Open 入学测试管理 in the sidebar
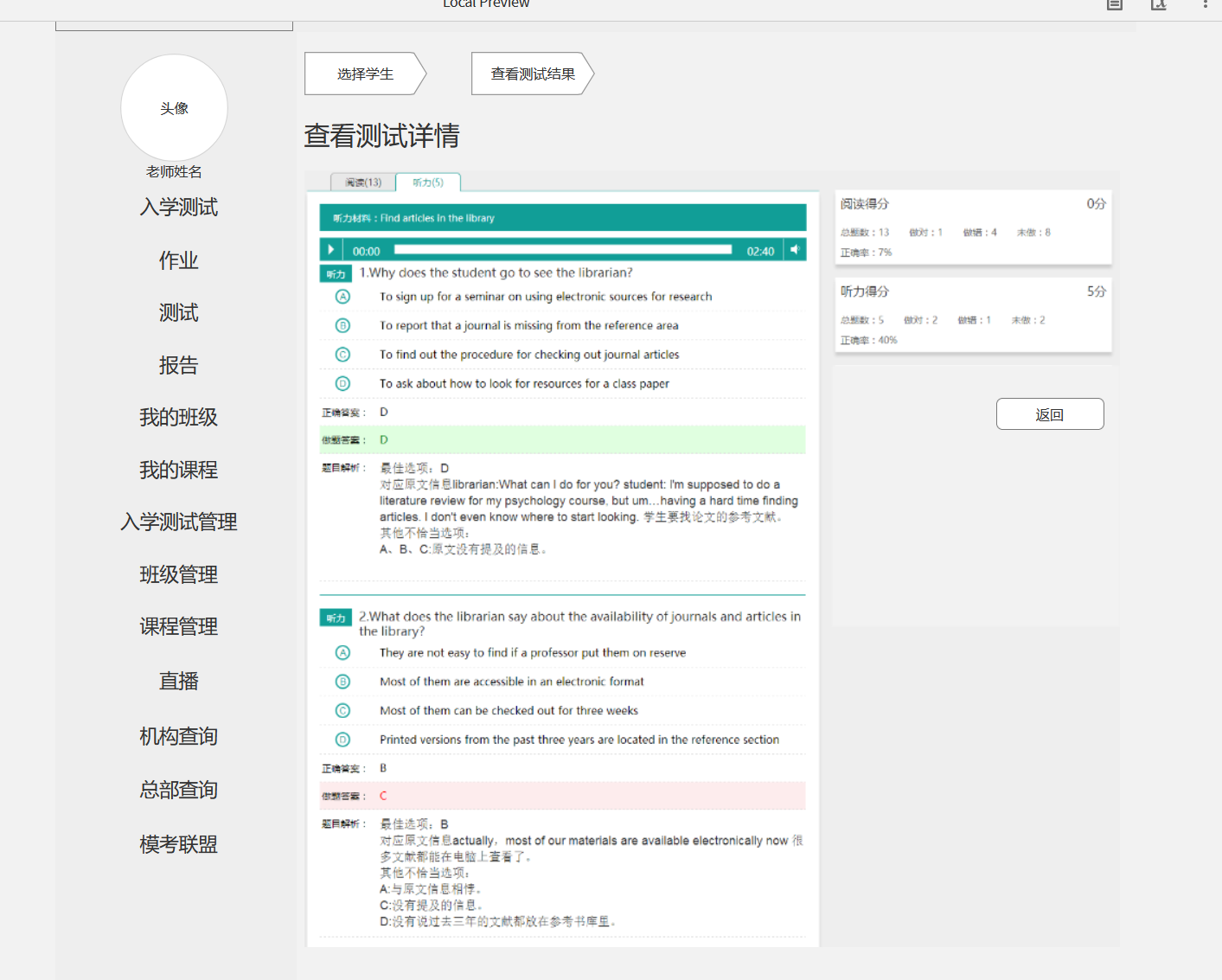Screen dimensions: 1222x980 [179, 522]
